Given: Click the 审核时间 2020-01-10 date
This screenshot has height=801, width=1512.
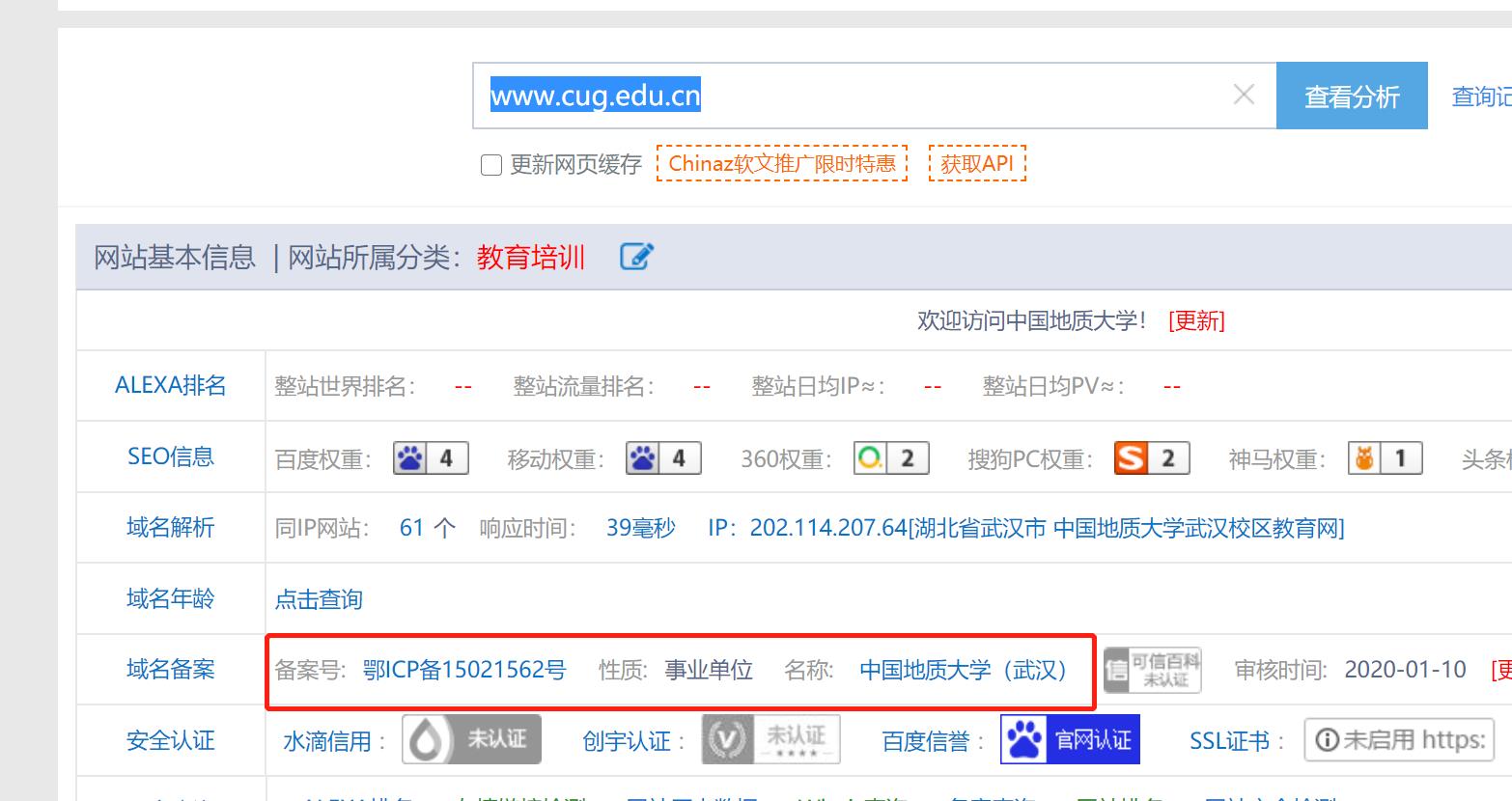Looking at the screenshot, I should pyautogui.click(x=1405, y=670).
